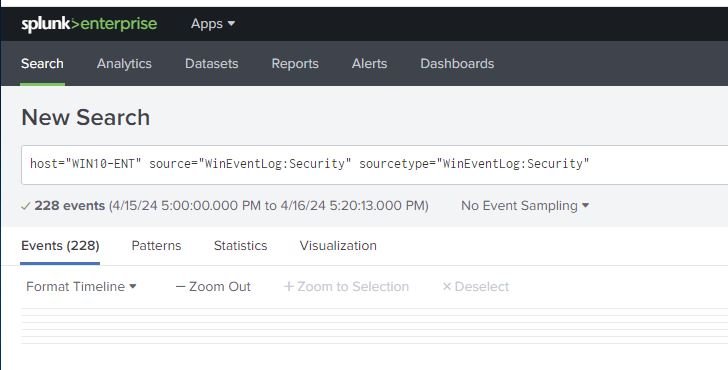Screen dimensions: 728x370
Task: Open the Analytics nav tab
Action: [x=124, y=64]
